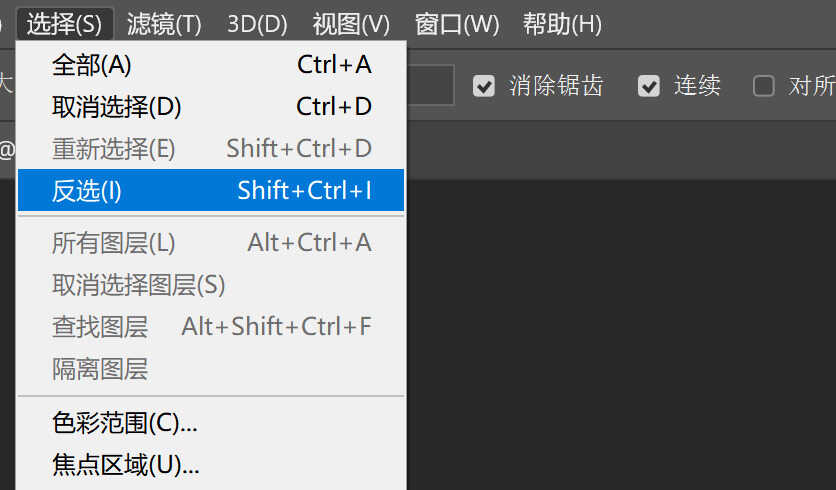Select 全部(A) menu entry
836x490 pixels.
click(211, 65)
